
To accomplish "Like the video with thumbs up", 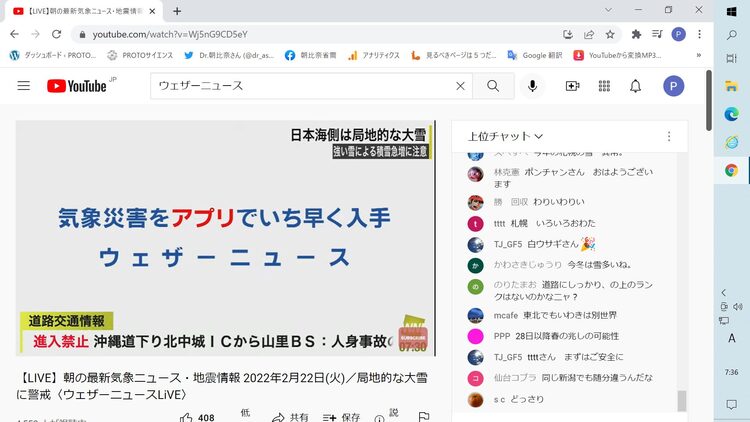I will [x=186, y=418].
